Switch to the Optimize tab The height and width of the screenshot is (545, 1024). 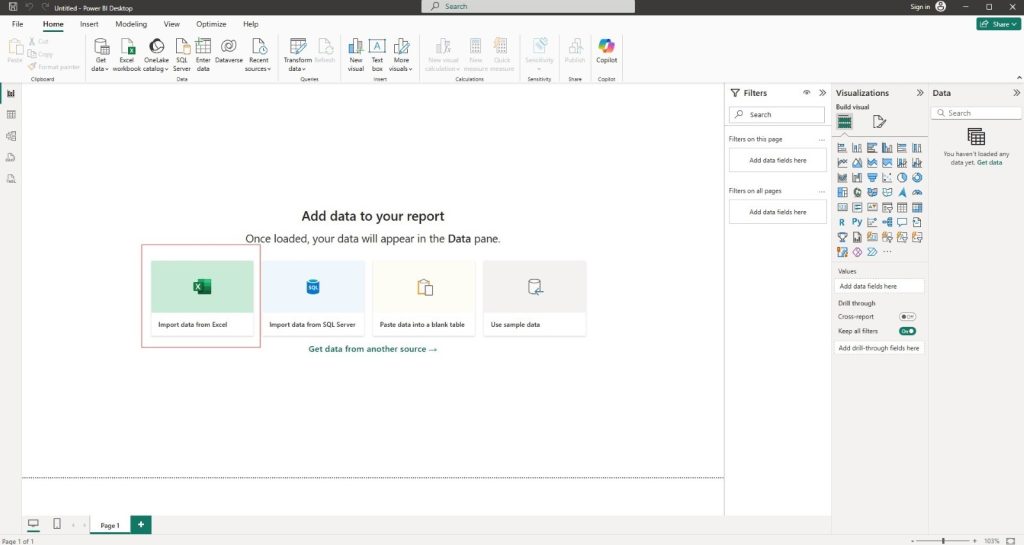click(211, 24)
